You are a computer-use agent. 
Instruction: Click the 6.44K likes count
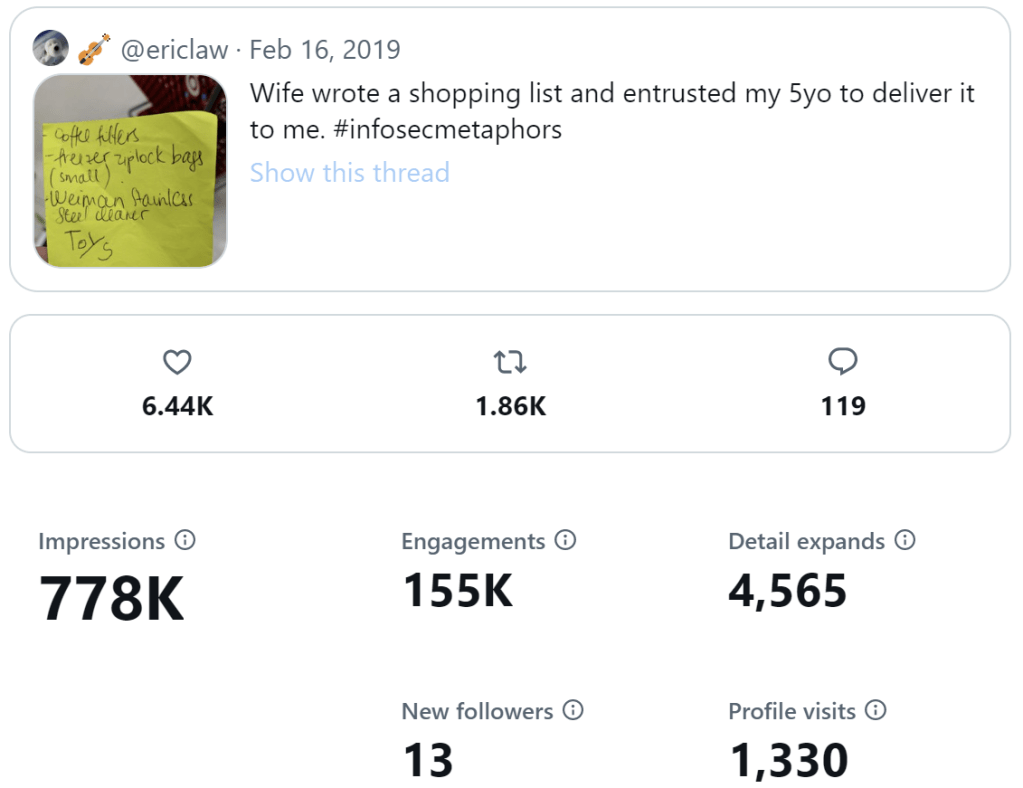[177, 406]
